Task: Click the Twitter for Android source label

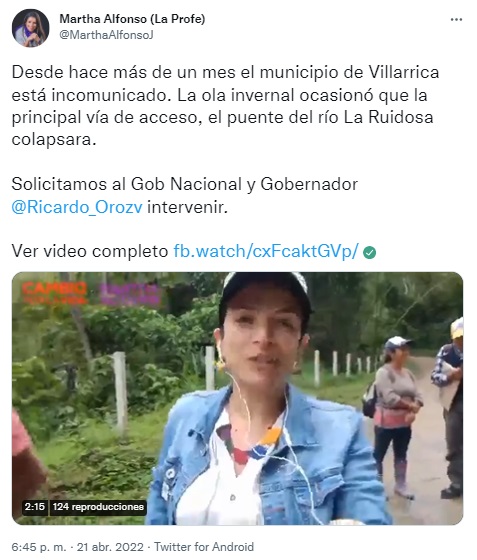Action: 204,547
